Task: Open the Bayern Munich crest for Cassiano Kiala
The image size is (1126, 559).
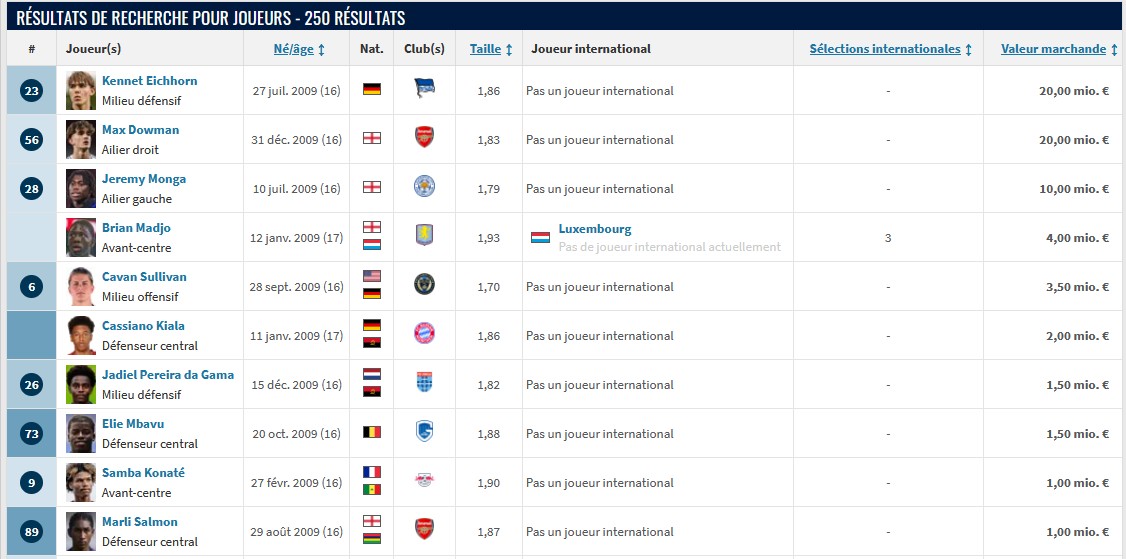Action: (x=424, y=335)
